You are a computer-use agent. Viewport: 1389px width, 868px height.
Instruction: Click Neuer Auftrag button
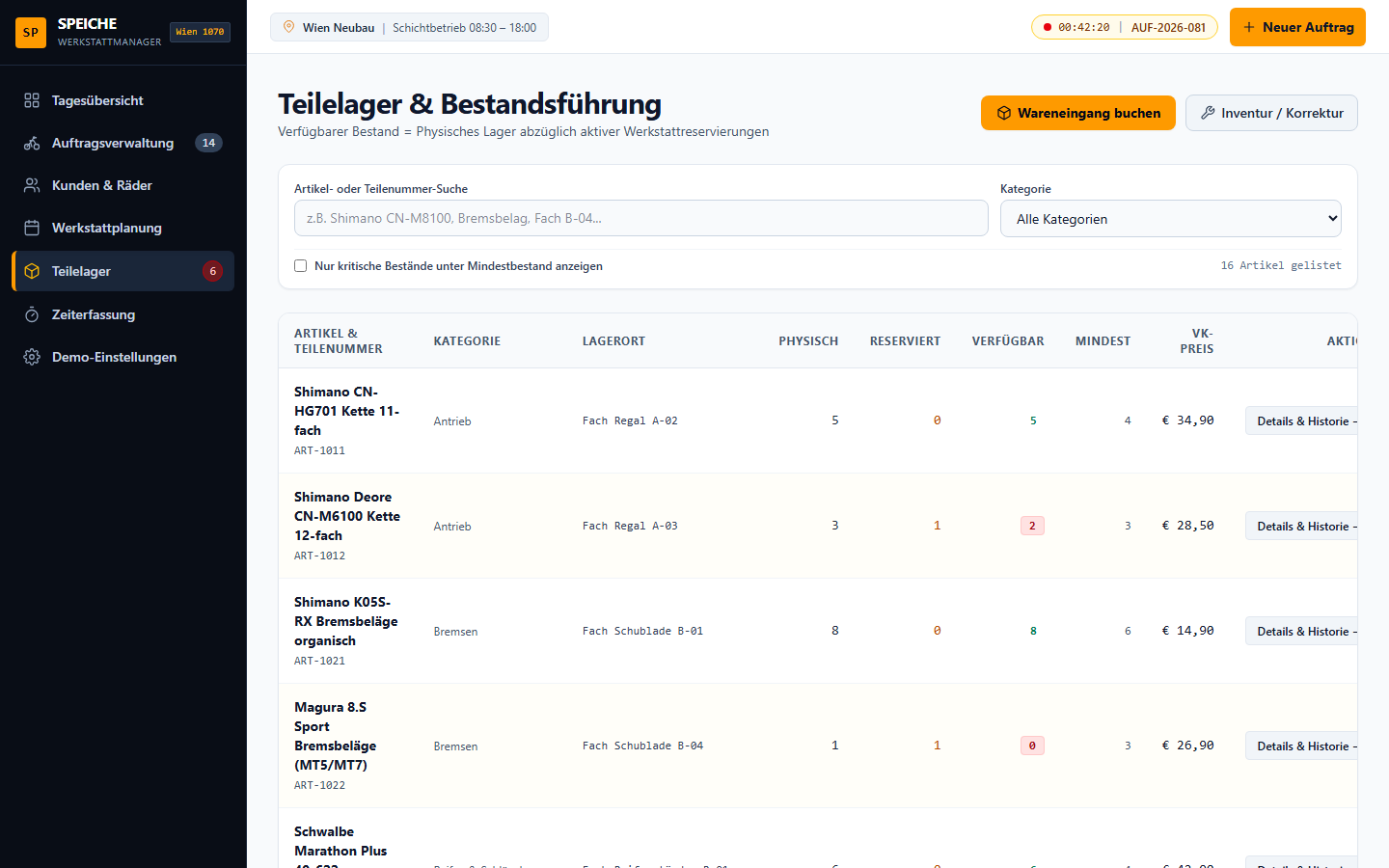1297,27
